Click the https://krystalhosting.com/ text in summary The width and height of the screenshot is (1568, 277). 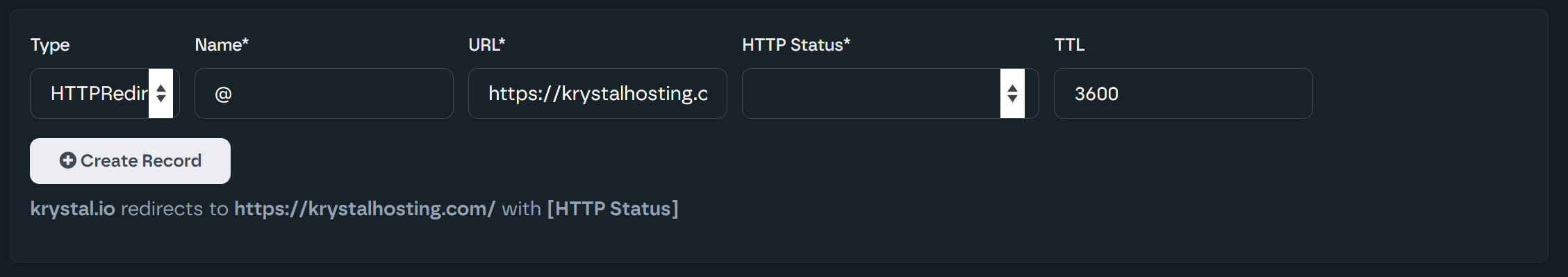pos(365,209)
